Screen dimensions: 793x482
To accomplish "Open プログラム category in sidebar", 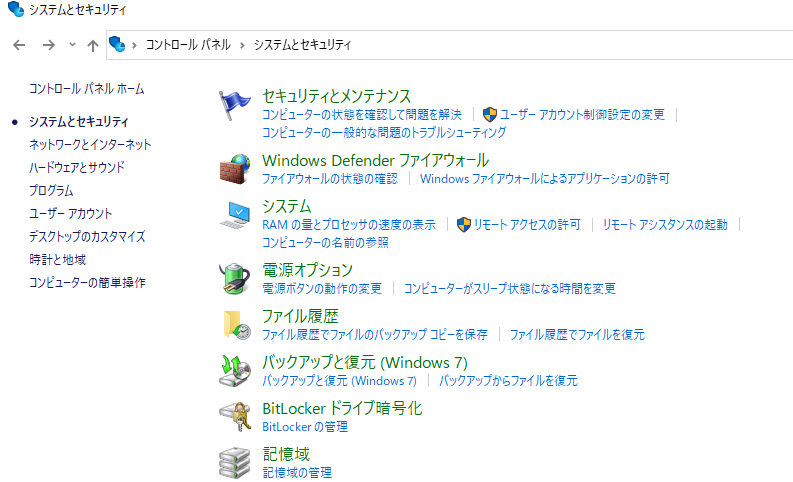I will tap(51, 191).
